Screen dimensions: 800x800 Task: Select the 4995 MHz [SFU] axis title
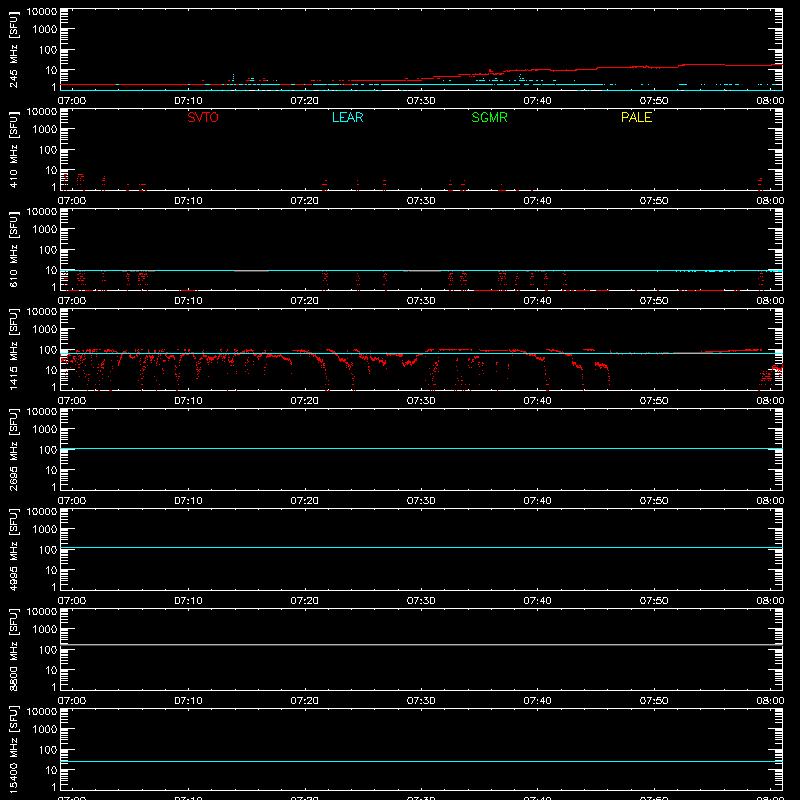tap(13, 549)
